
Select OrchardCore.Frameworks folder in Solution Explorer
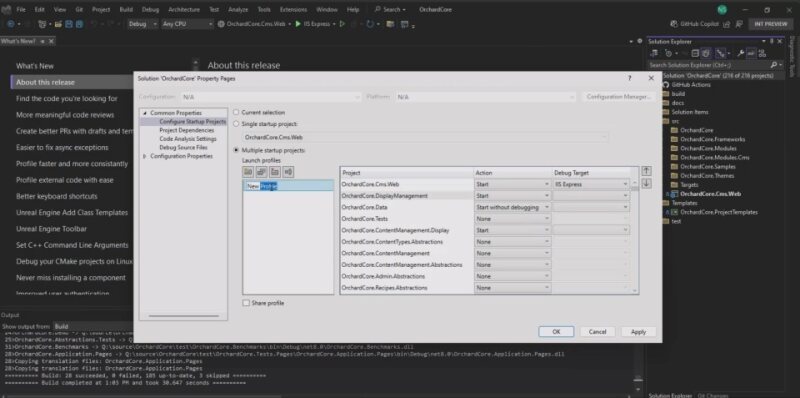click(712, 139)
